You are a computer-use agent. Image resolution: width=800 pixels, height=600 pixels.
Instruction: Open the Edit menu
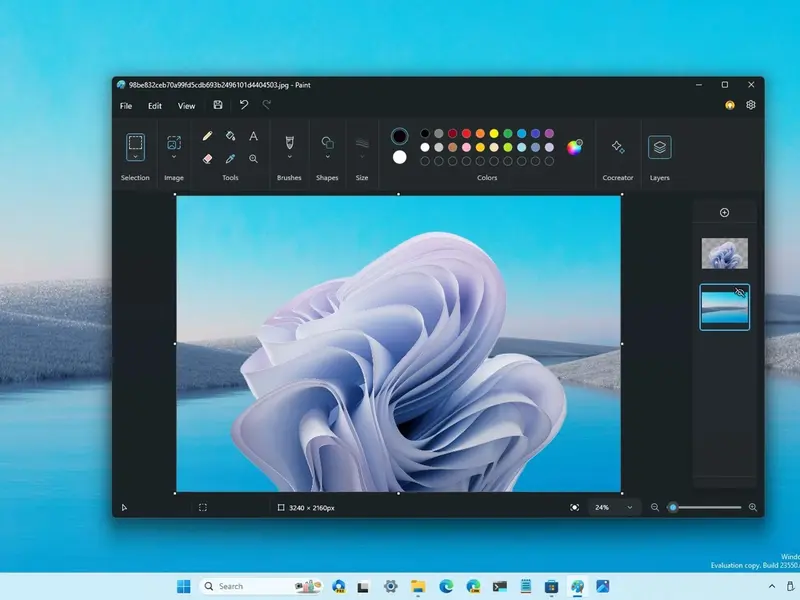pos(155,106)
